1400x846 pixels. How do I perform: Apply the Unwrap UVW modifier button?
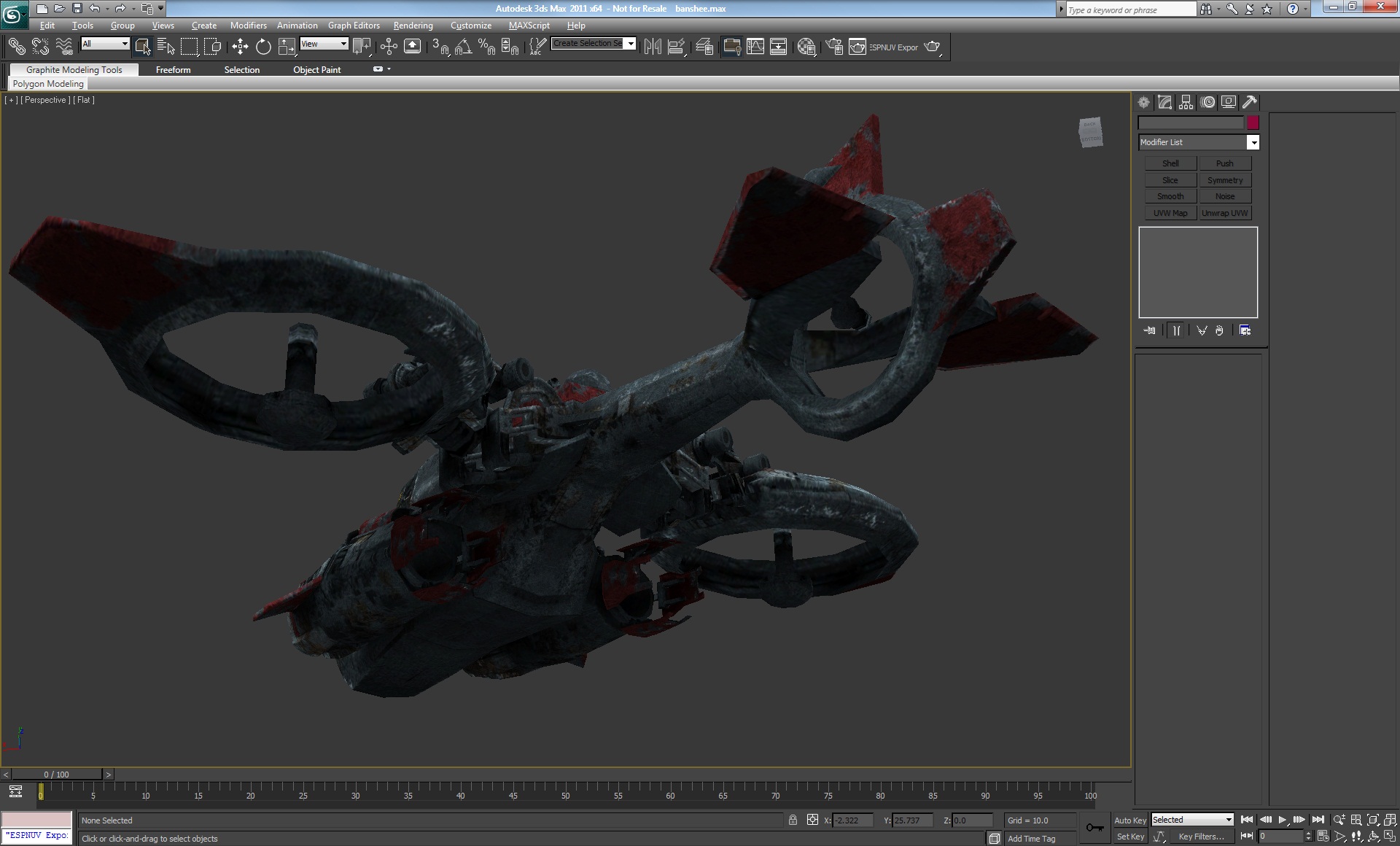point(1225,213)
